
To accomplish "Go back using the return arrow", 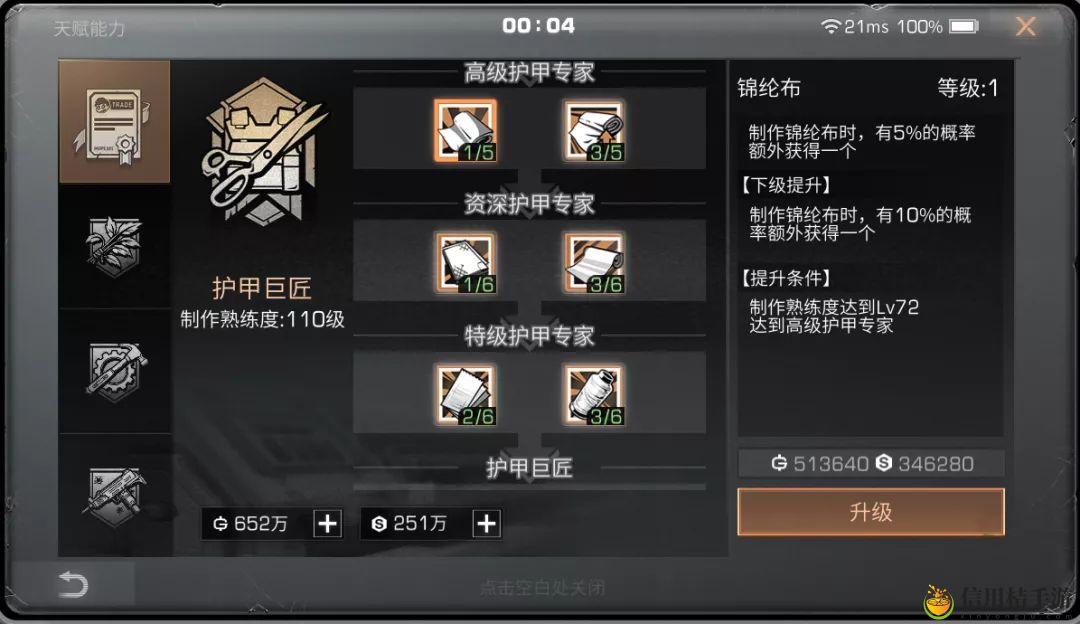I will [x=73, y=585].
